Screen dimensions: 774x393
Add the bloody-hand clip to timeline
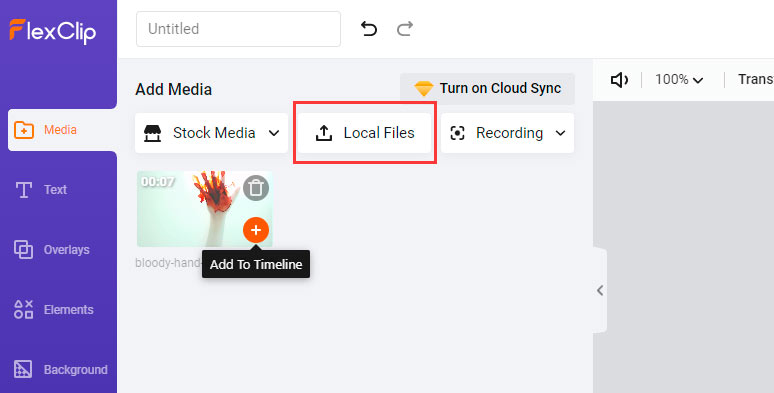(256, 230)
